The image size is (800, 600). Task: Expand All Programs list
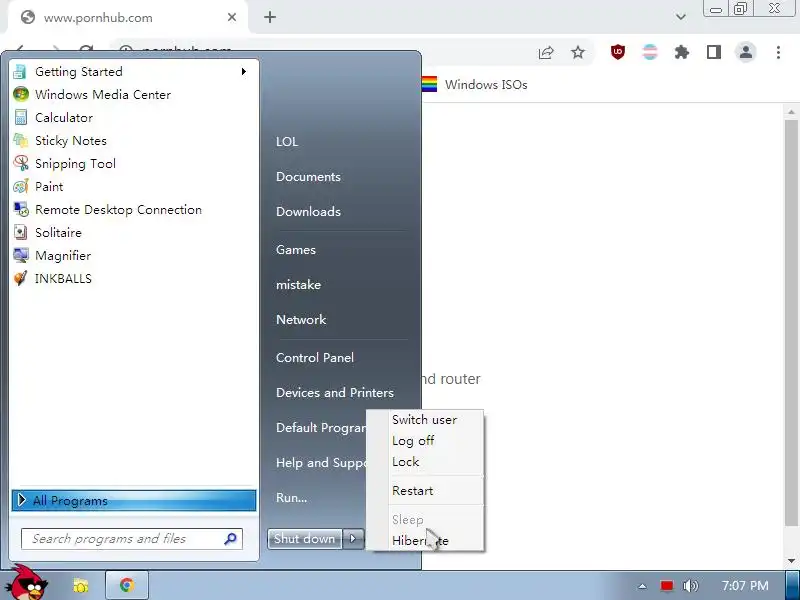coord(134,501)
